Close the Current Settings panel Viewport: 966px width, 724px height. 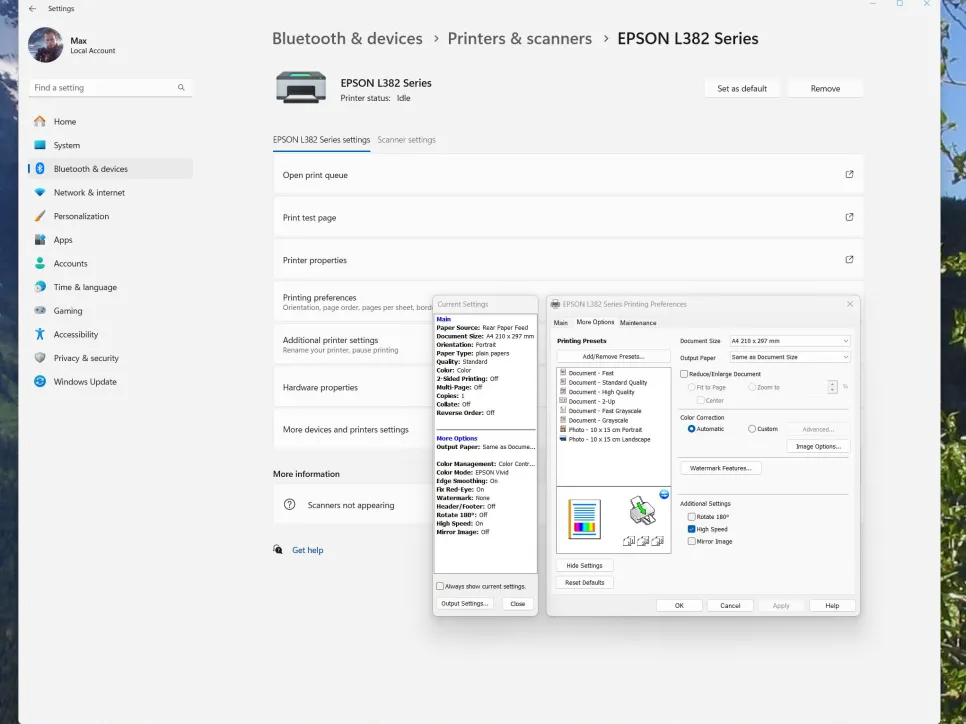518,604
